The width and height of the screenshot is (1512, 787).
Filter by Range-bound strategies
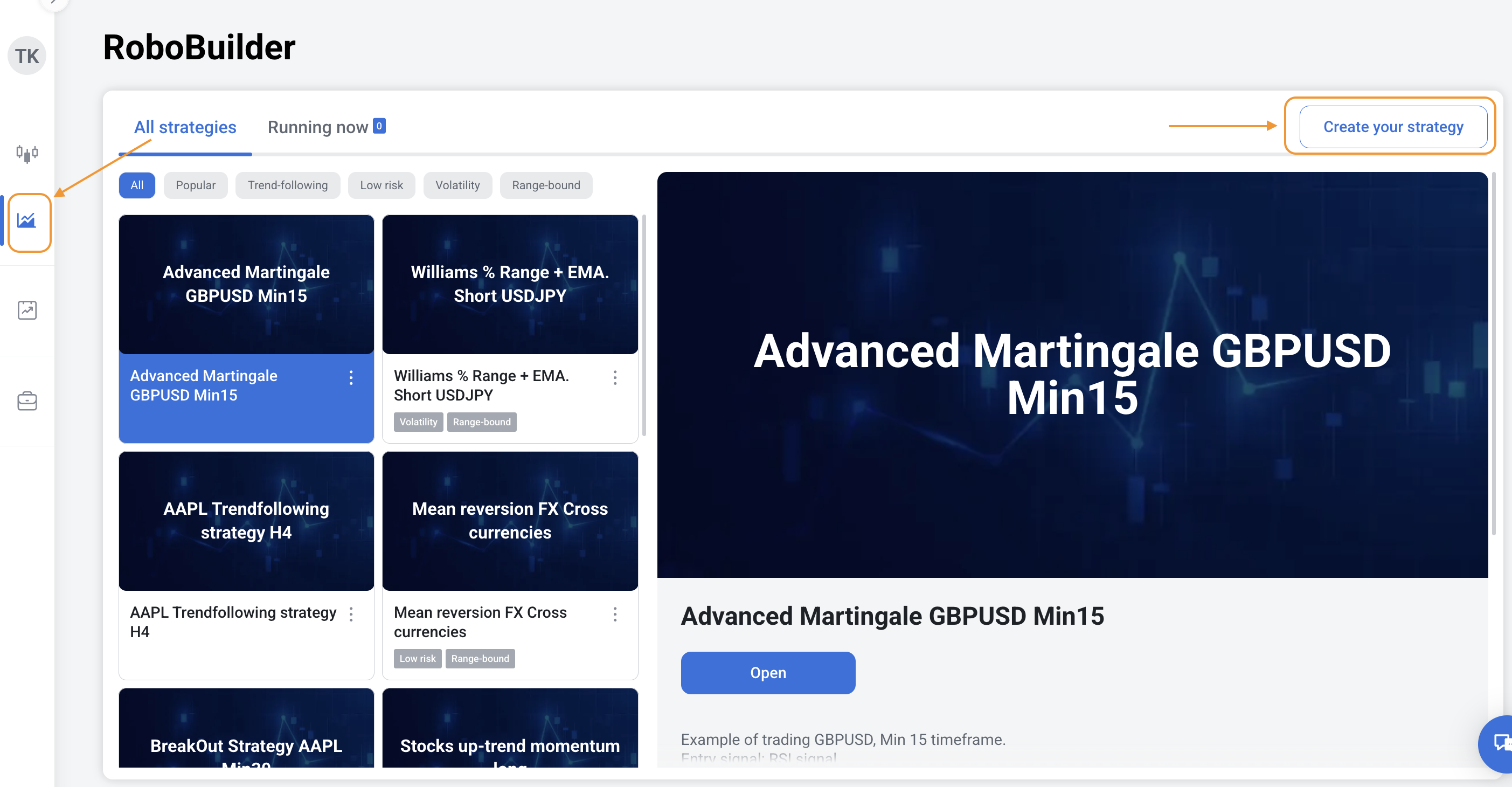click(546, 185)
